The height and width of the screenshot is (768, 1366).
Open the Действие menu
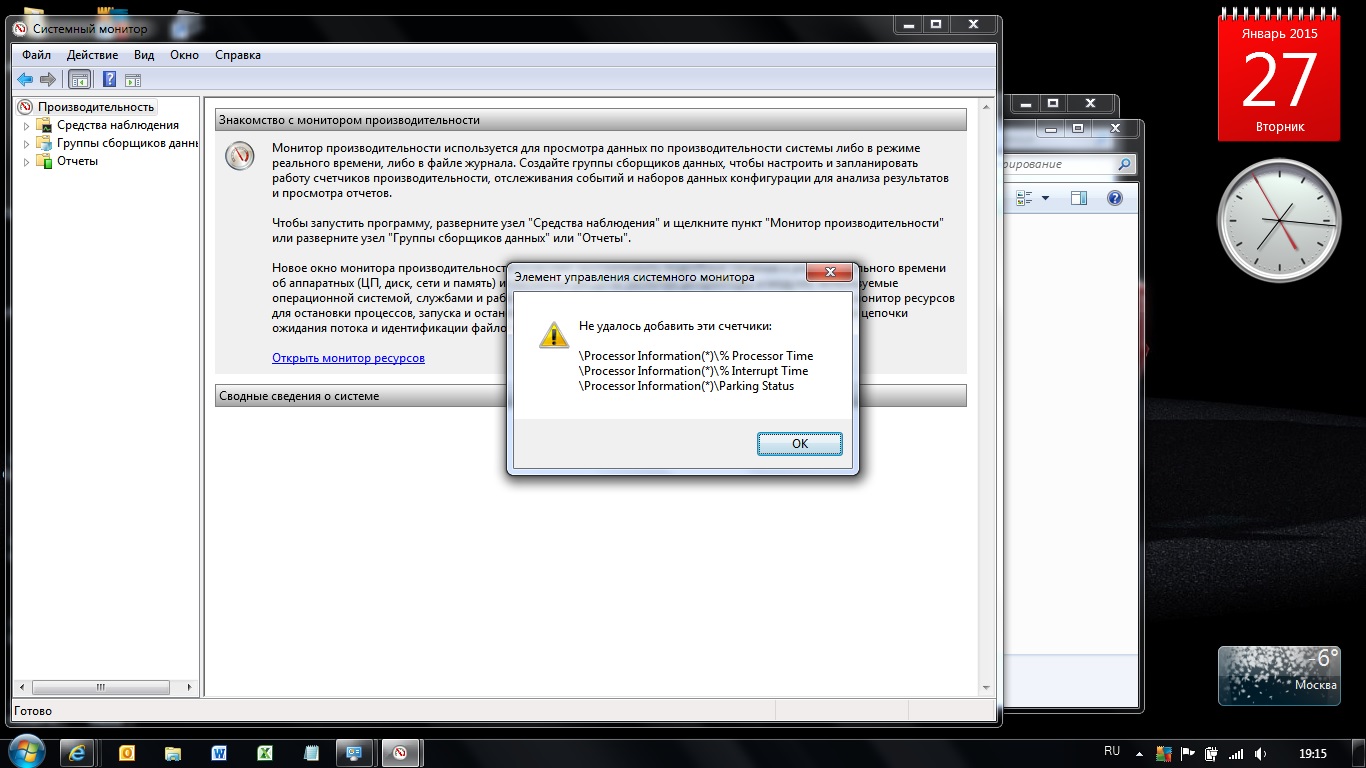[x=92, y=55]
